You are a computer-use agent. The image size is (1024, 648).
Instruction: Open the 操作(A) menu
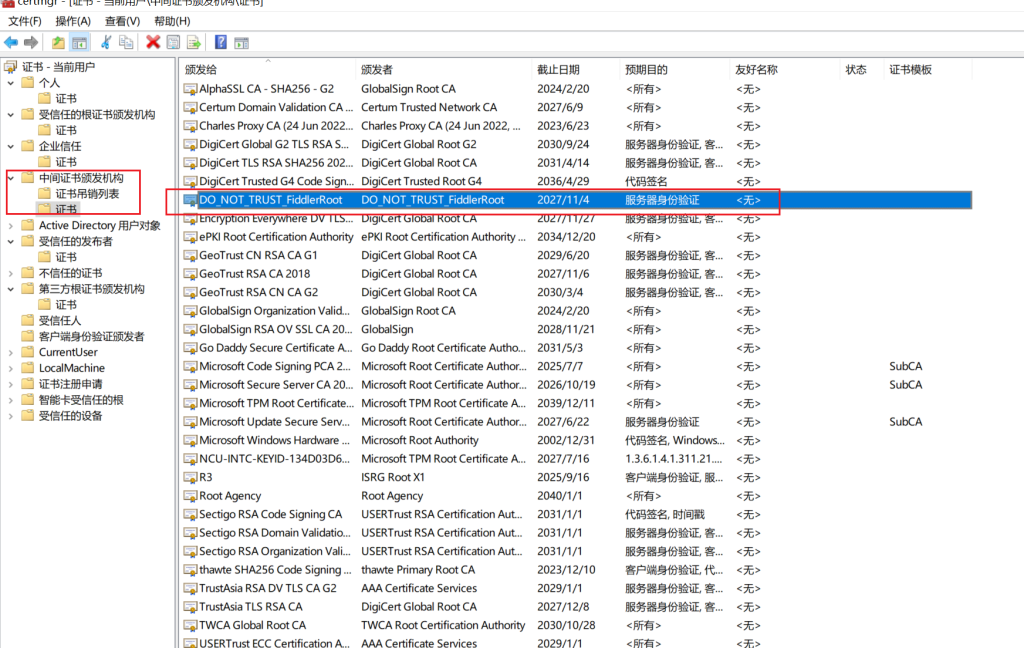click(72, 21)
